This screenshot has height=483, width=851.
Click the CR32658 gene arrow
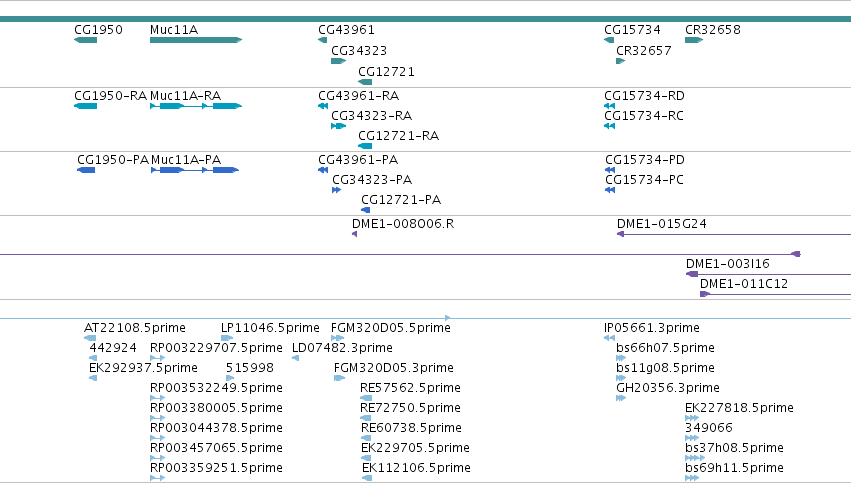coord(694,40)
